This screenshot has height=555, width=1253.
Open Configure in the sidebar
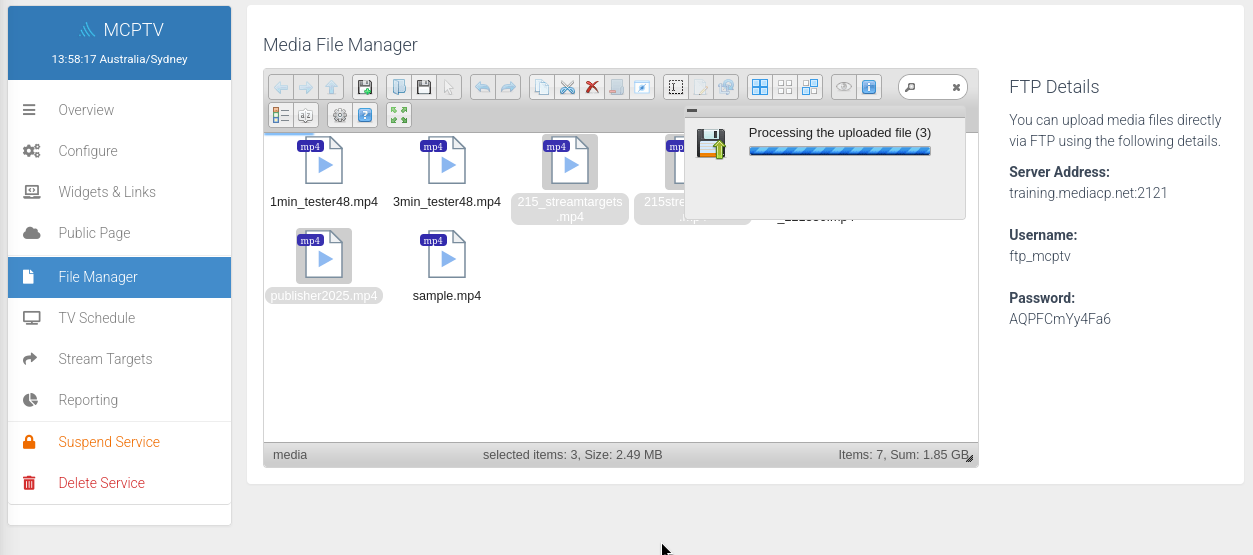(119, 151)
